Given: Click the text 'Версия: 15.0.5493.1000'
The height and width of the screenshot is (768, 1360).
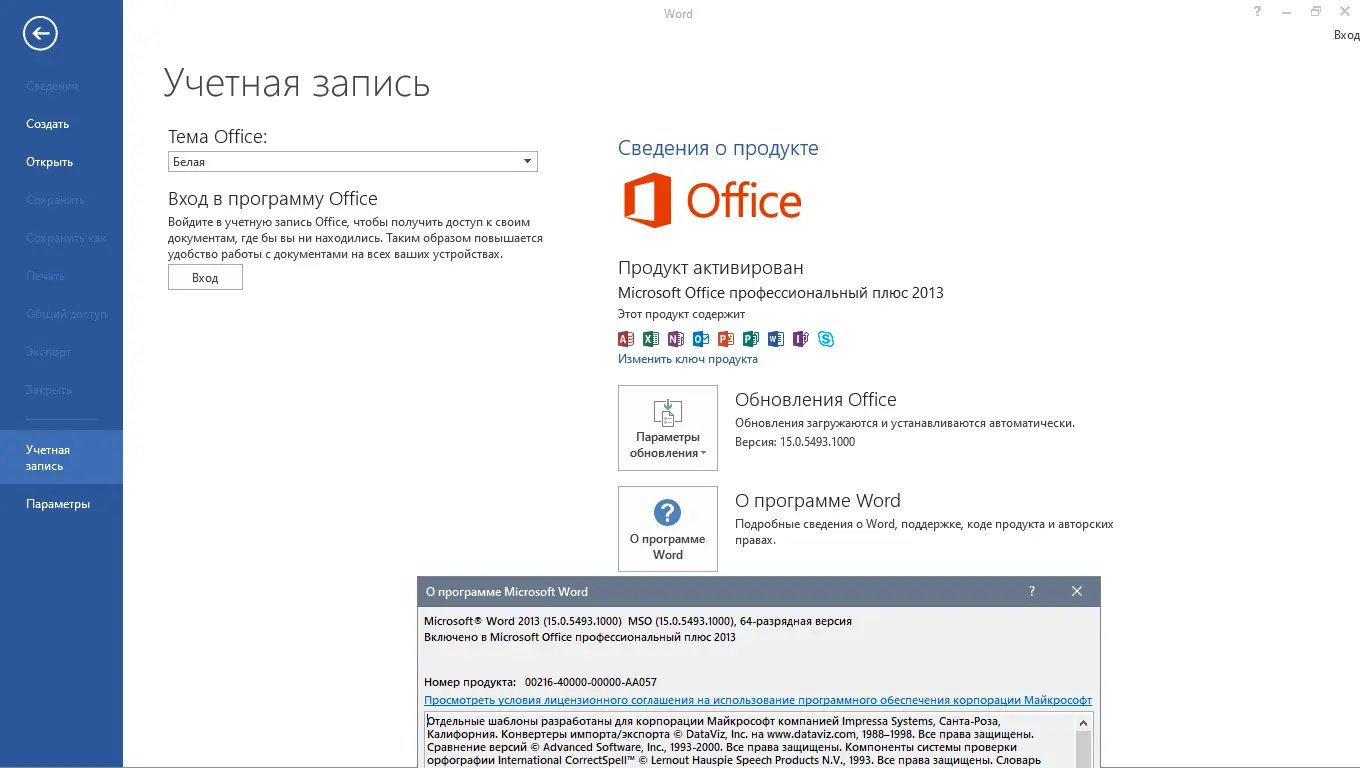Looking at the screenshot, I should tap(795, 441).
